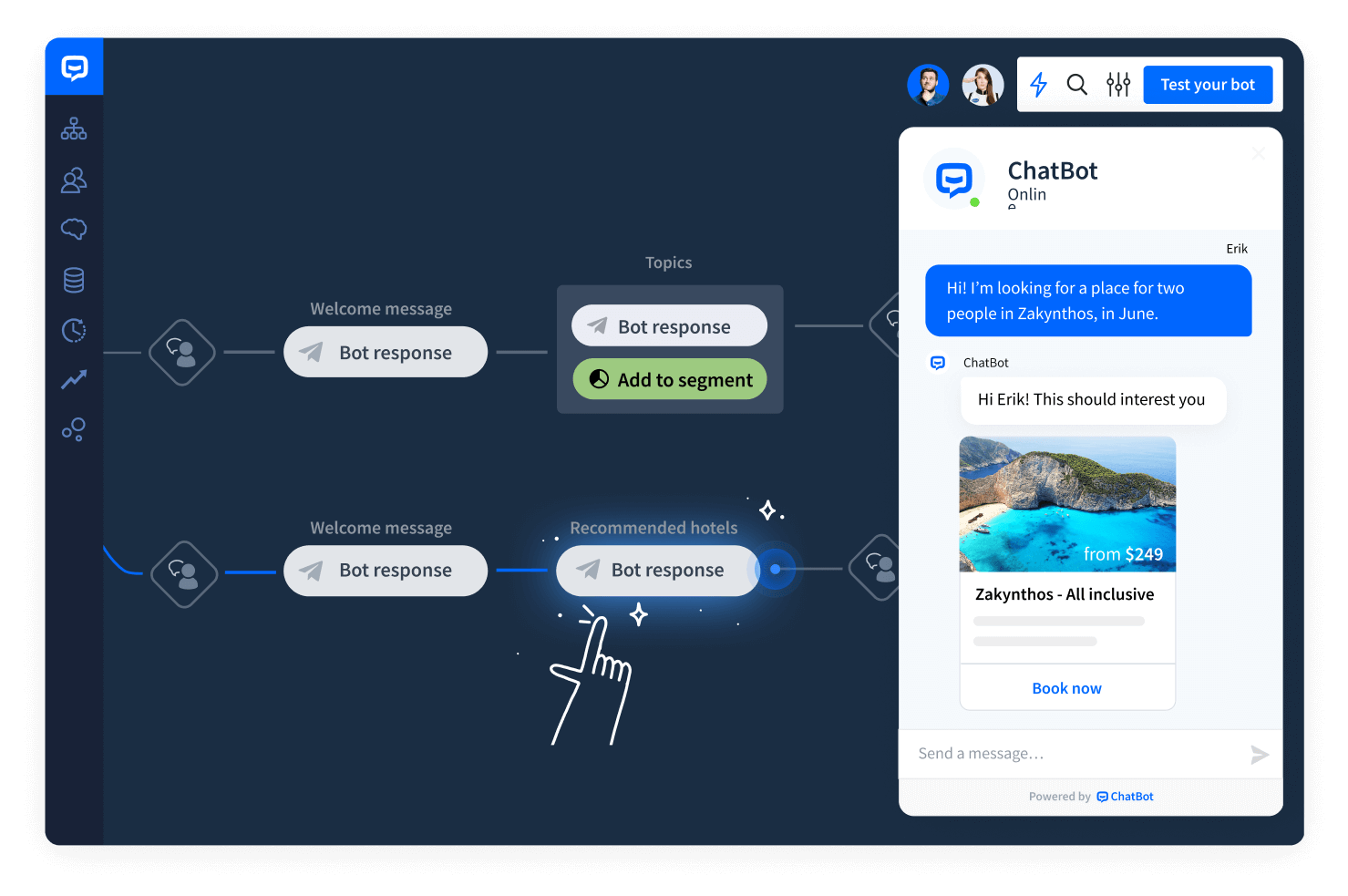View chat history via the clock icon
1348x896 pixels.
74,331
